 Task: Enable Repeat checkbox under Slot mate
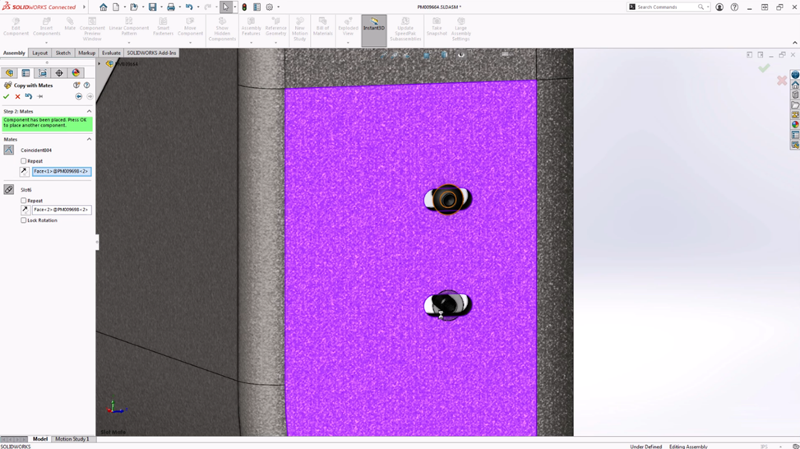click(24, 200)
